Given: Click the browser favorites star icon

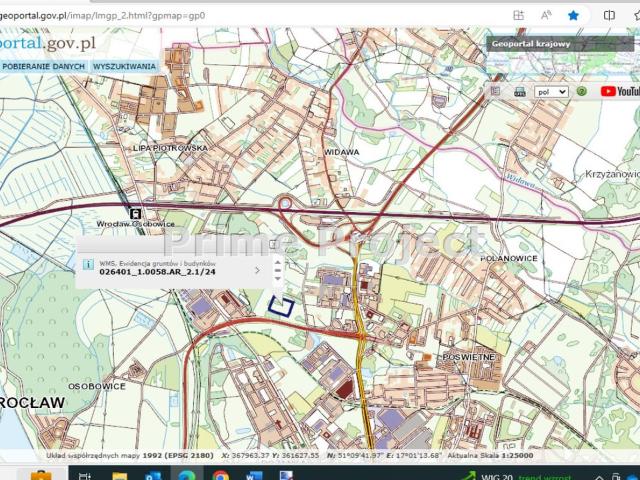Looking at the screenshot, I should [x=573, y=16].
